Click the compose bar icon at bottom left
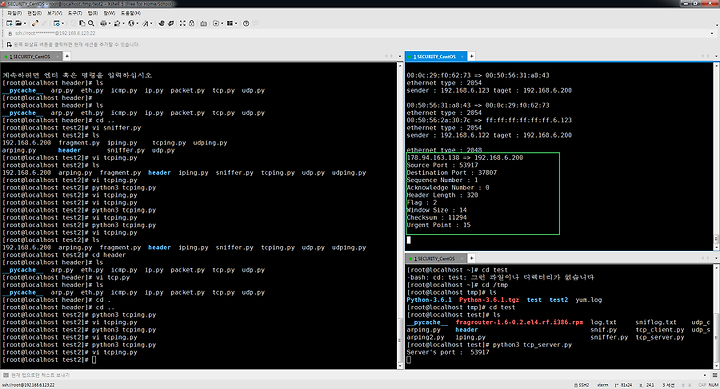Image resolution: width=720 pixels, height=389 pixels. (6, 375)
